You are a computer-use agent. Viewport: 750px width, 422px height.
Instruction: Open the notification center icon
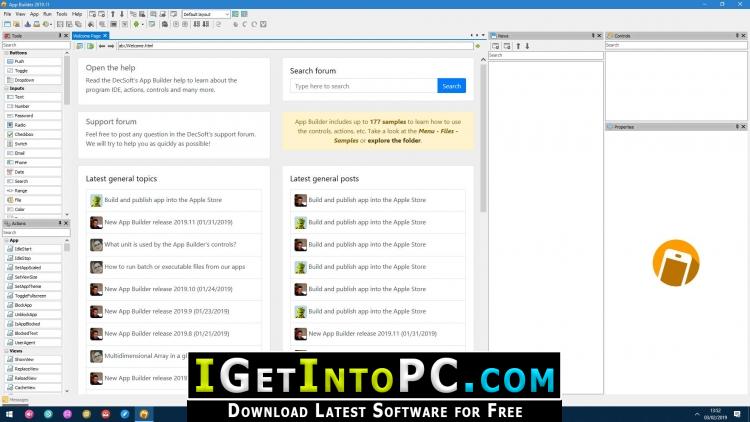pos(737,414)
